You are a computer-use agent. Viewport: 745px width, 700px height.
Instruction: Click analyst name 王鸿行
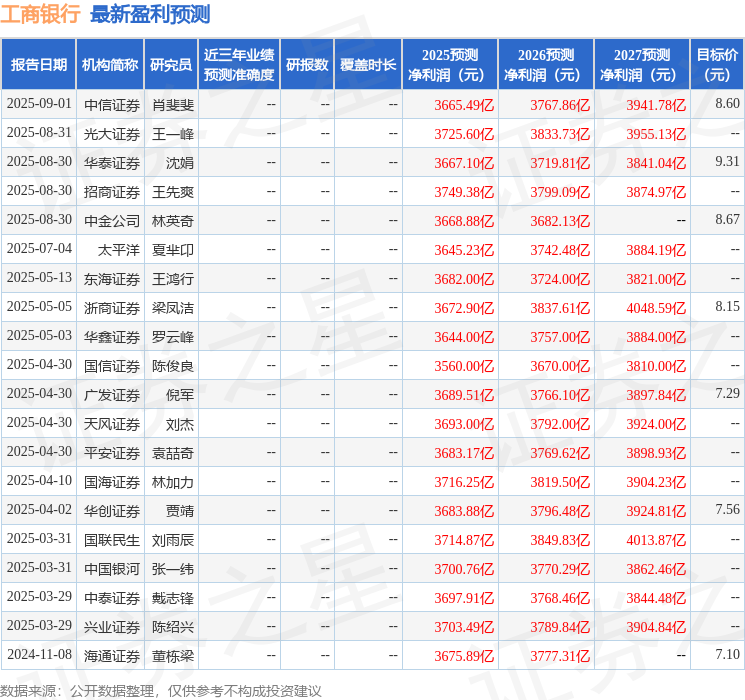tap(173, 279)
